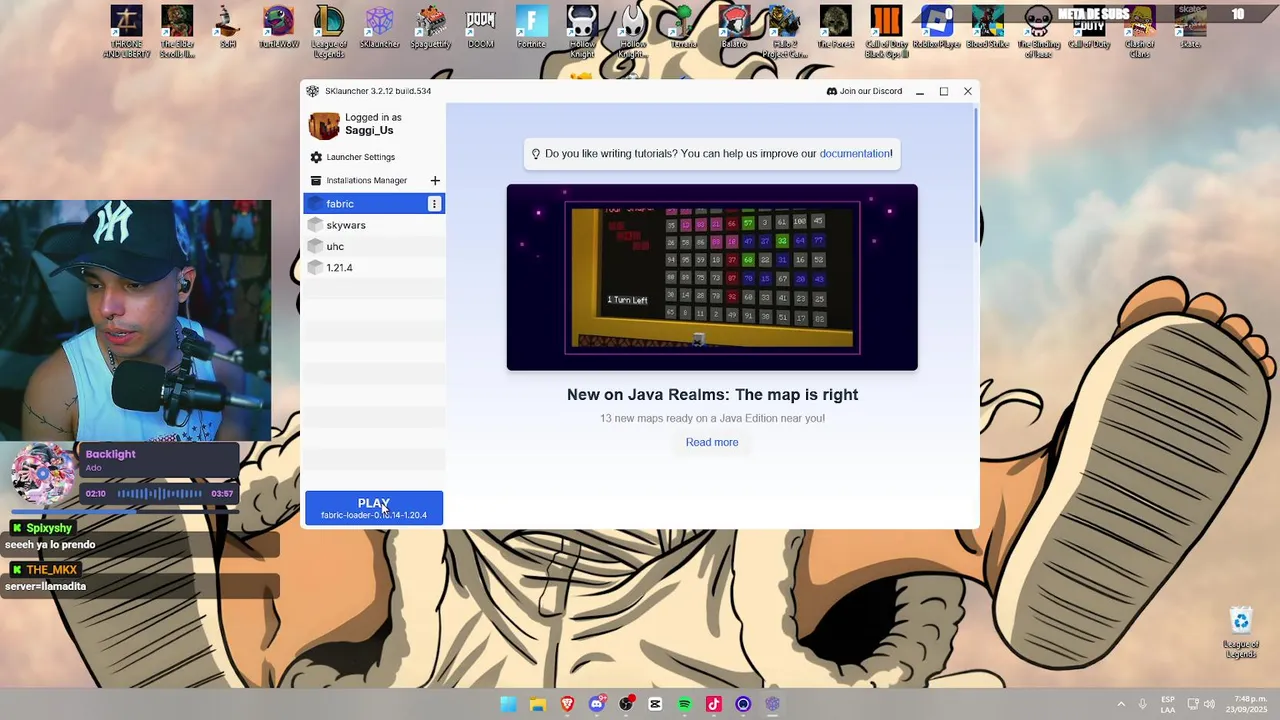
Task: Open the Roblox Player desktop shortcut
Action: [x=937, y=27]
